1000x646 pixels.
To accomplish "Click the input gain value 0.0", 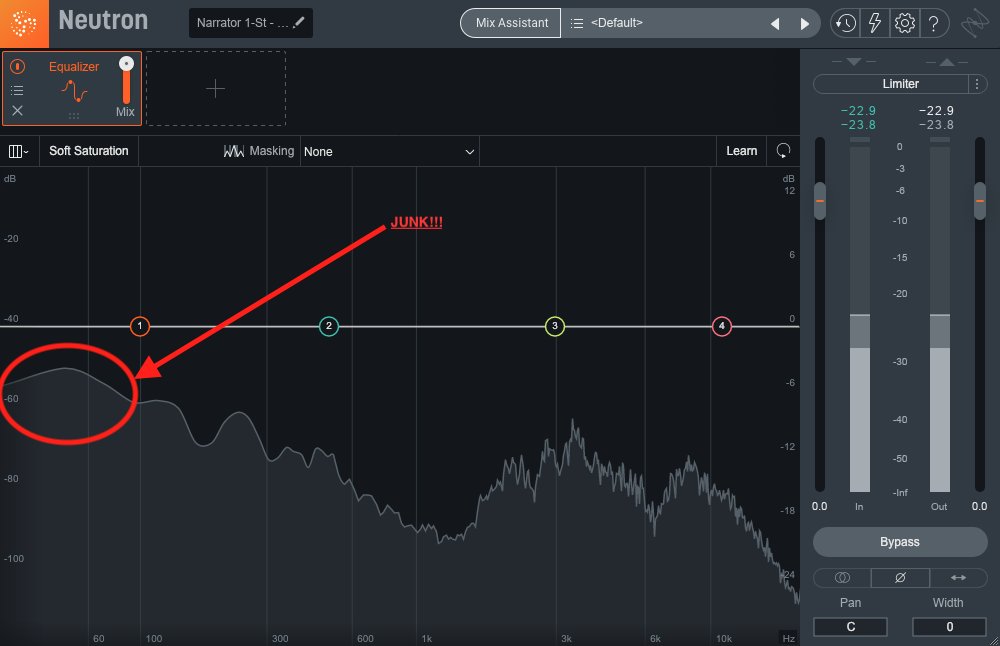I will 820,506.
